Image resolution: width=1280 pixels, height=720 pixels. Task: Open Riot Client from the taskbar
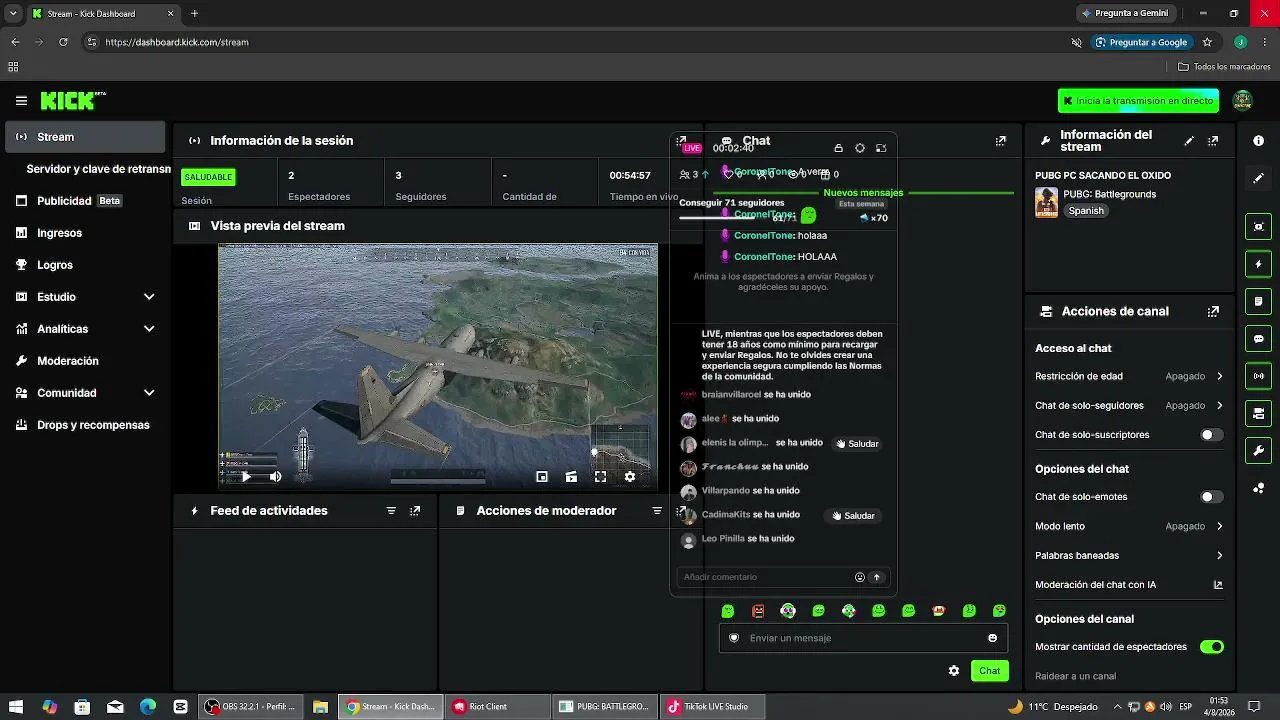(497, 706)
